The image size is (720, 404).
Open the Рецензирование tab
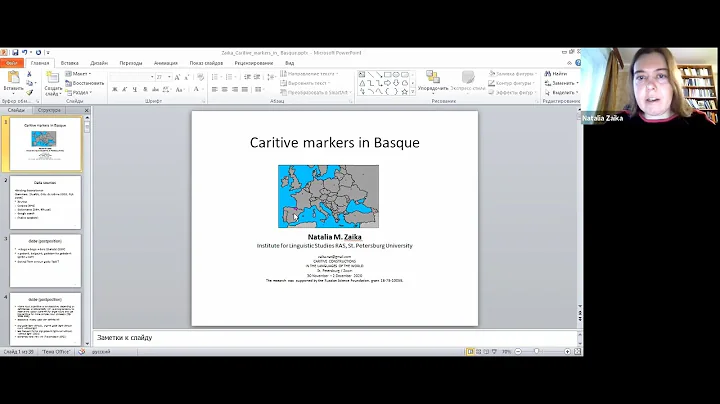pyautogui.click(x=253, y=63)
